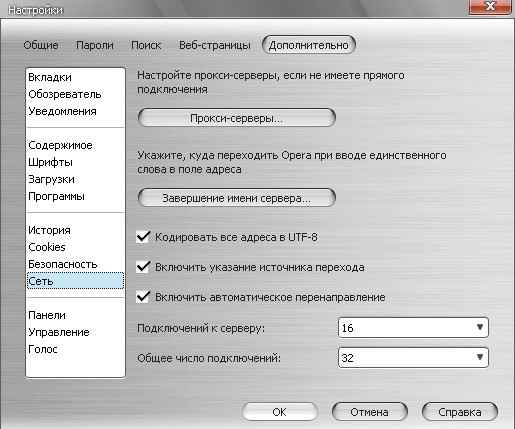
Task: Select the Поиск tab
Action: (x=146, y=45)
